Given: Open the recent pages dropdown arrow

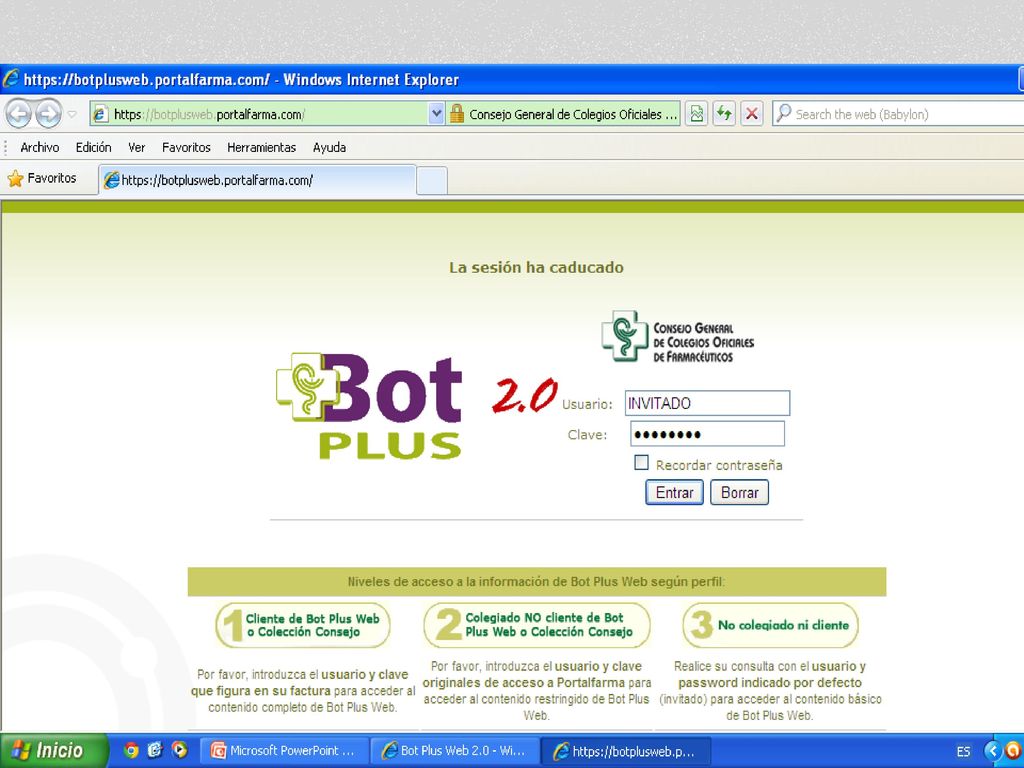Looking at the screenshot, I should (72, 114).
